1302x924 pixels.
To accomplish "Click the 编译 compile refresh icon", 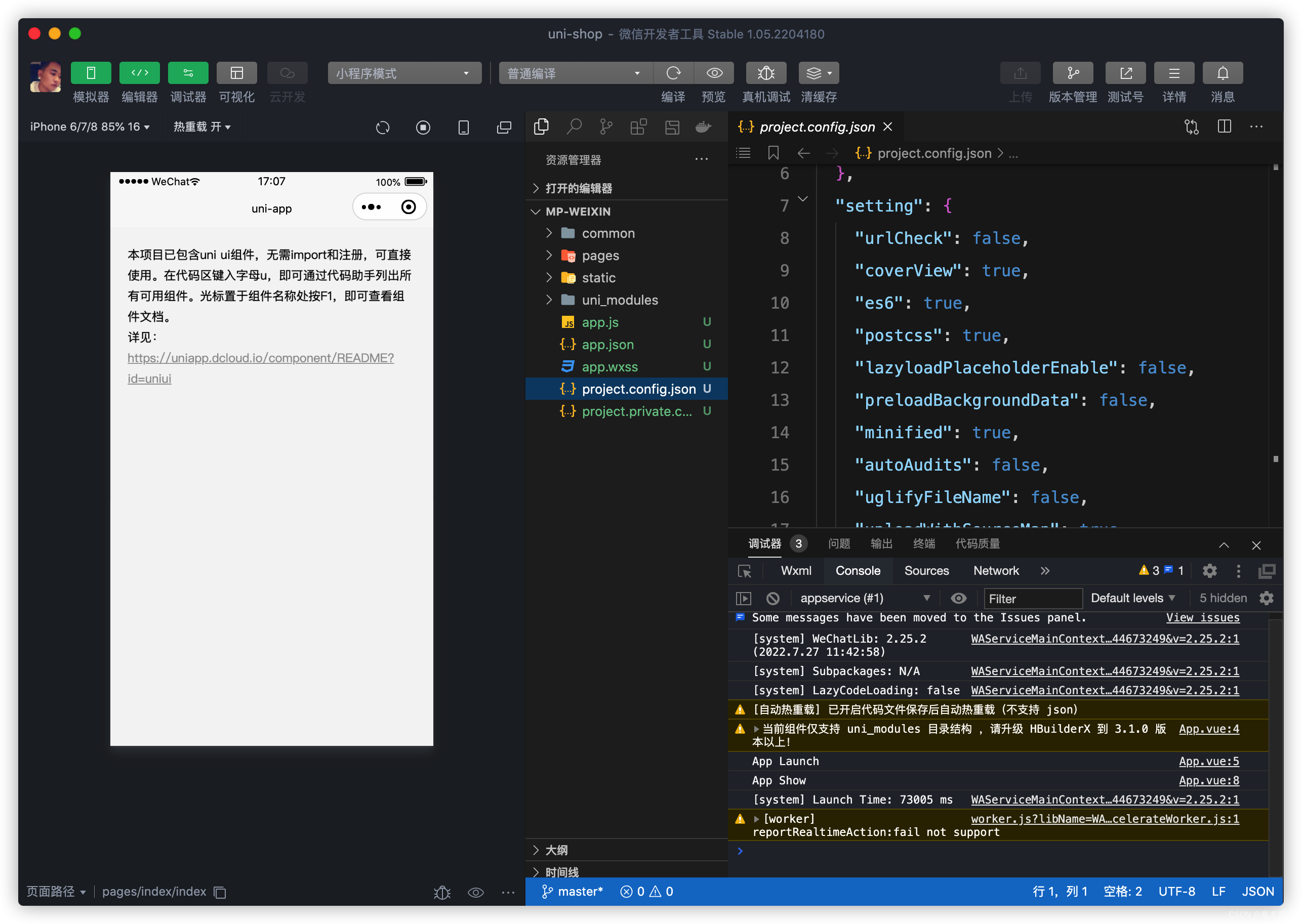I will pos(673,73).
